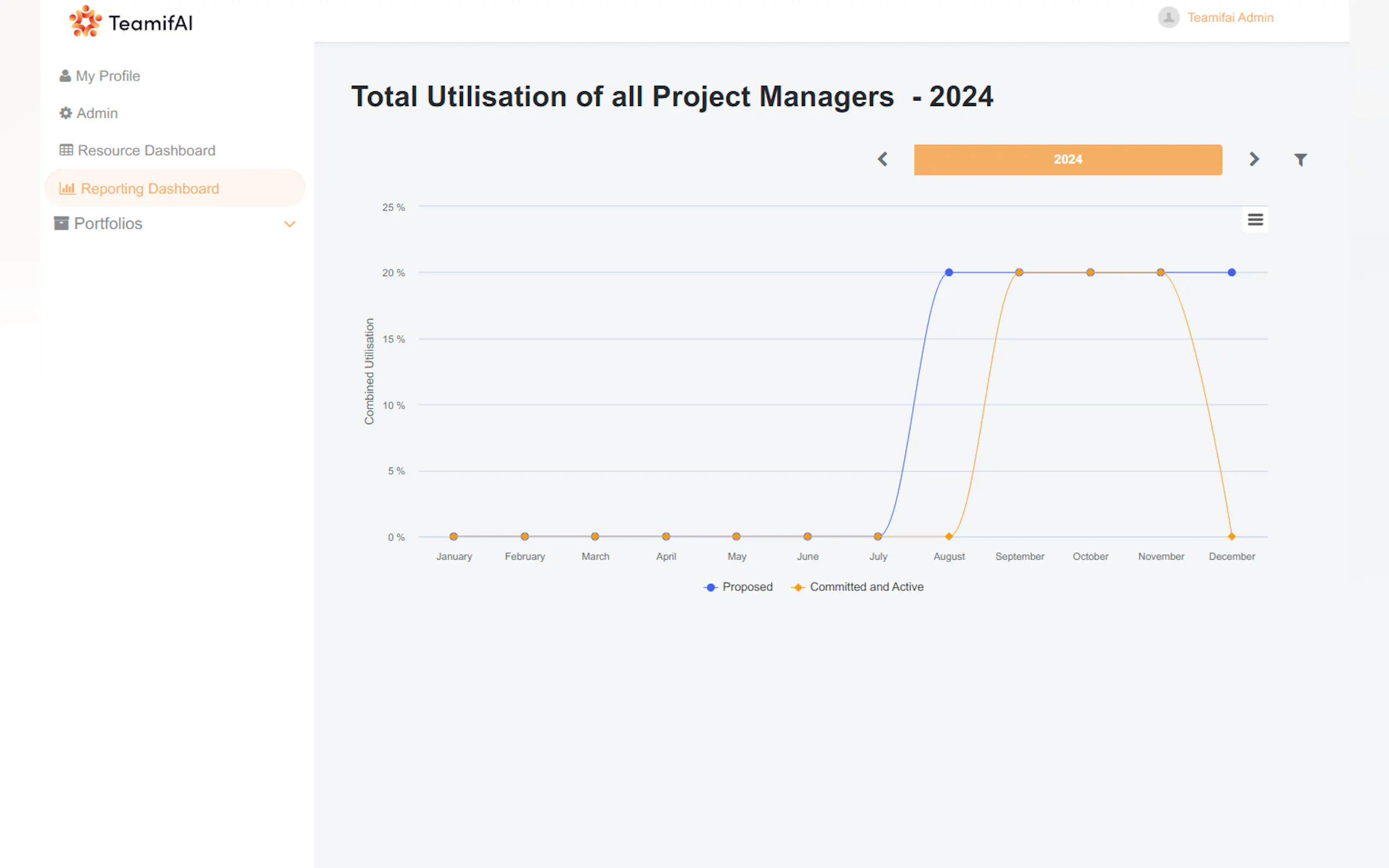Click the Admin gear icon
Screen dimensions: 1389x868
pyautogui.click(x=66, y=113)
